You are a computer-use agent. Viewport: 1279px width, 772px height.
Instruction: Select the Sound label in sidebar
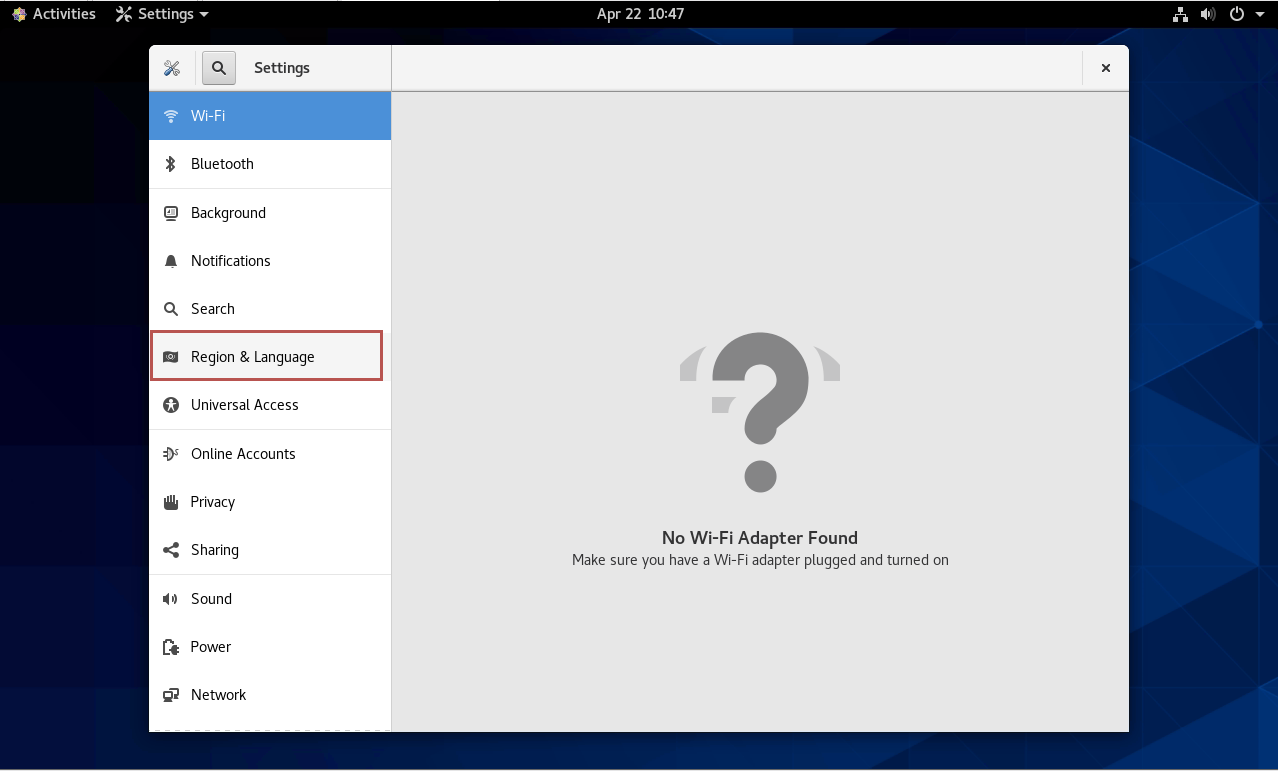pos(211,599)
